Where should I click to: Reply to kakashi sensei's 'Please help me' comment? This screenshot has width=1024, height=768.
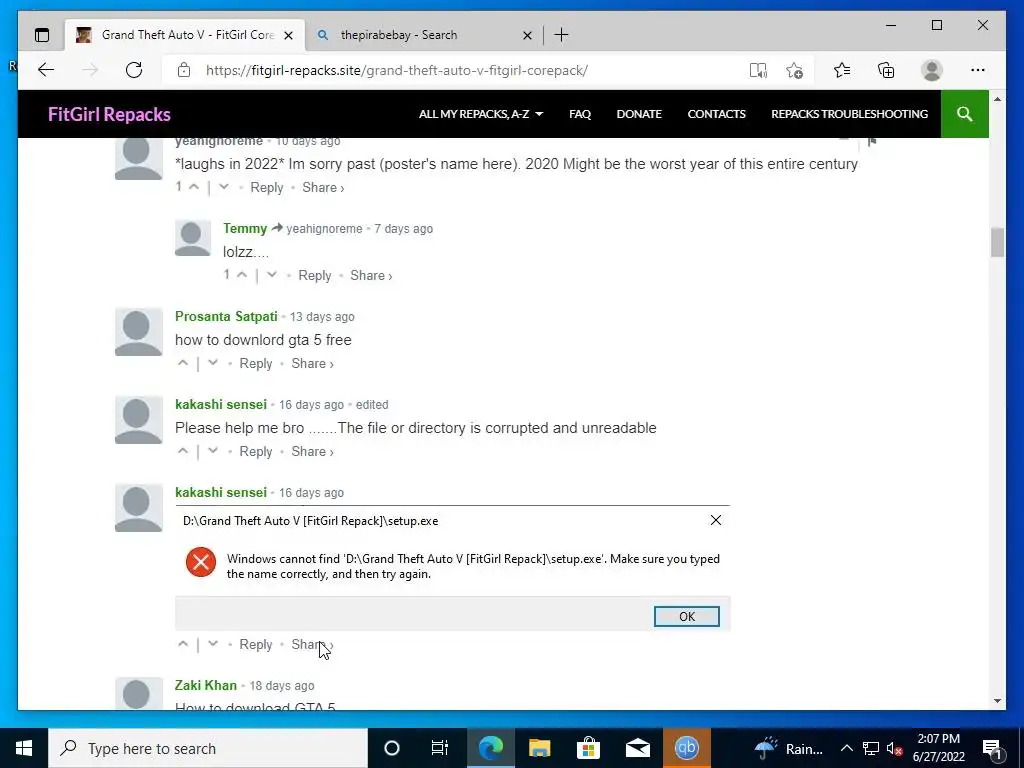tap(255, 451)
